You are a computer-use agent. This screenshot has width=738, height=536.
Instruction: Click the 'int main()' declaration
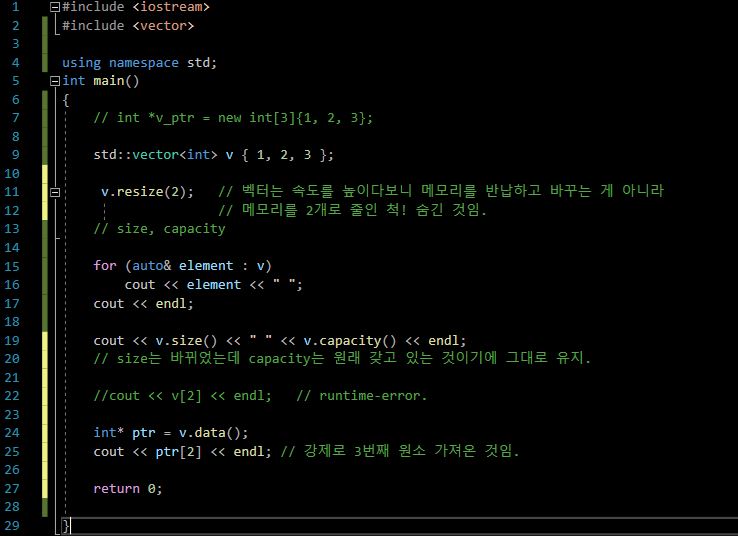coord(101,81)
